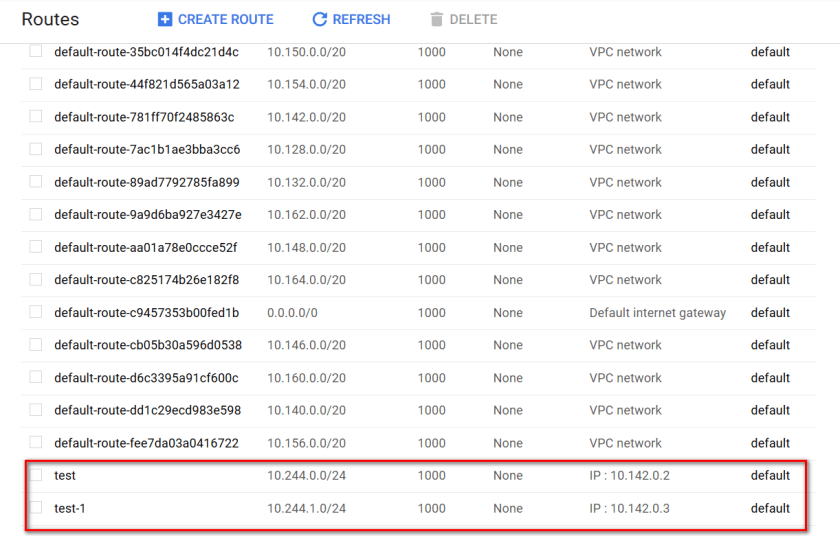The image size is (840, 536).
Task: Click the circular Refresh arrow icon
Action: tap(320, 20)
